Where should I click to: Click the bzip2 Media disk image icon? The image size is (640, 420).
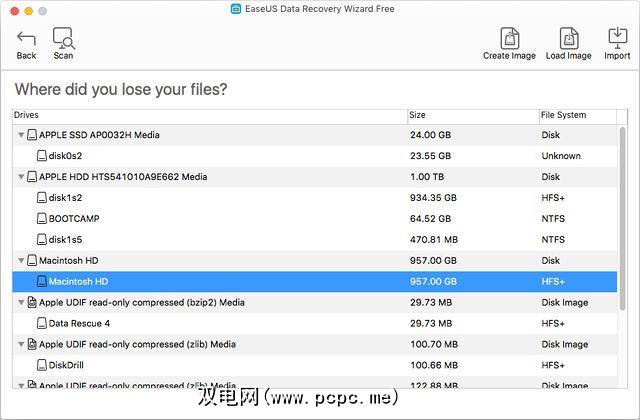click(32, 302)
